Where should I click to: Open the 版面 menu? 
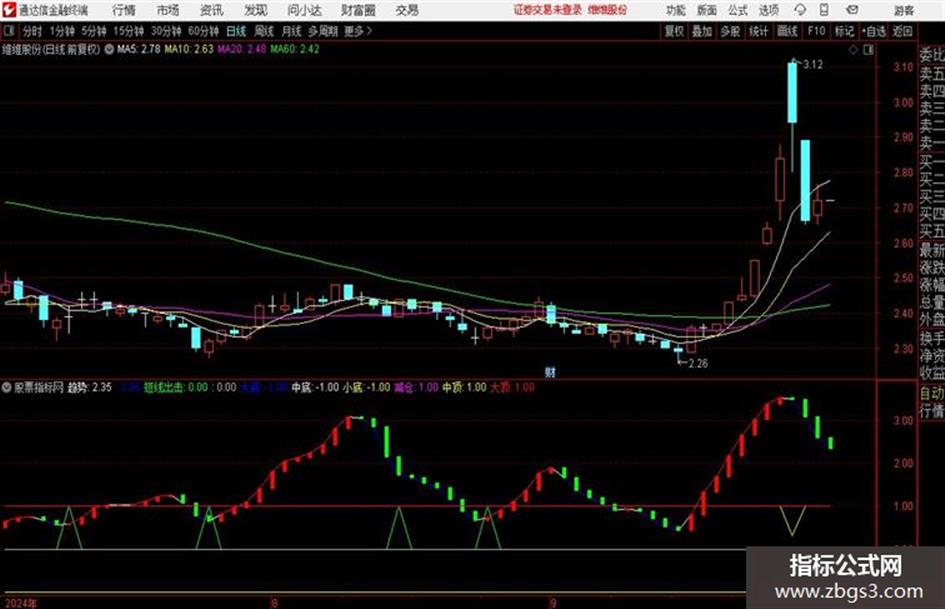coord(706,10)
